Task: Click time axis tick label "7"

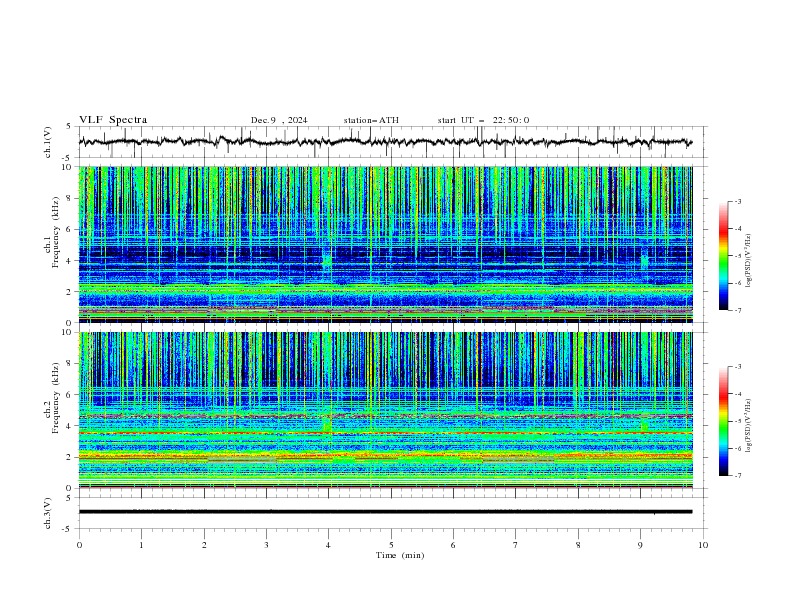Action: [516, 545]
